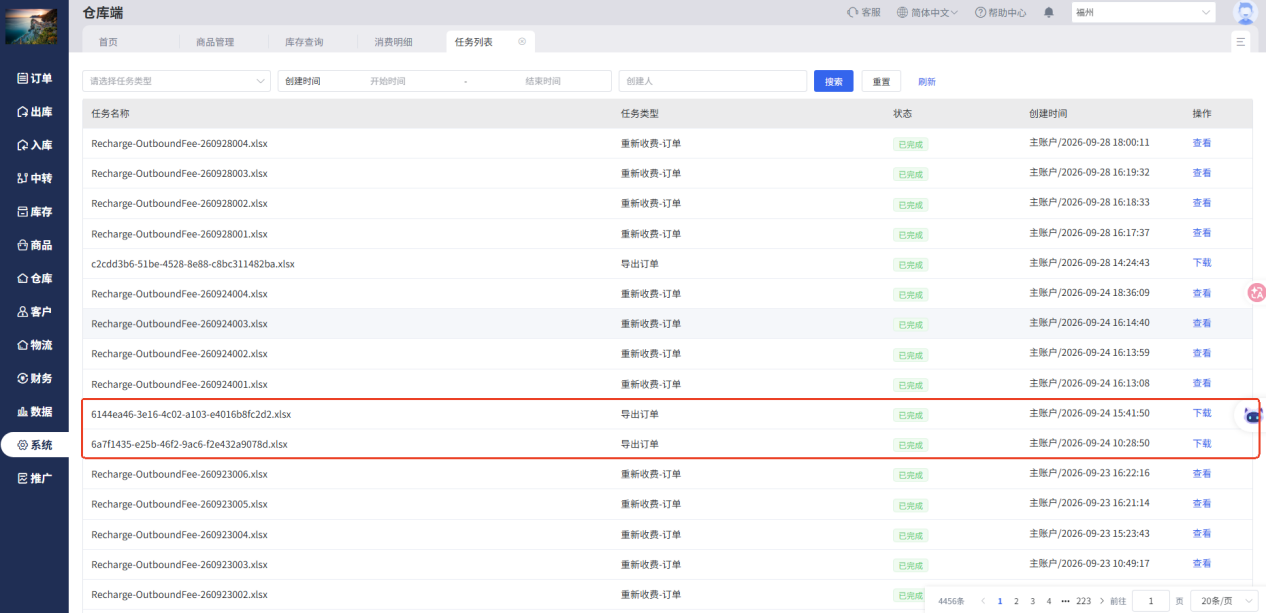Open 商品 in the sidebar
Image resolution: width=1266 pixels, height=613 pixels.
tap(34, 245)
